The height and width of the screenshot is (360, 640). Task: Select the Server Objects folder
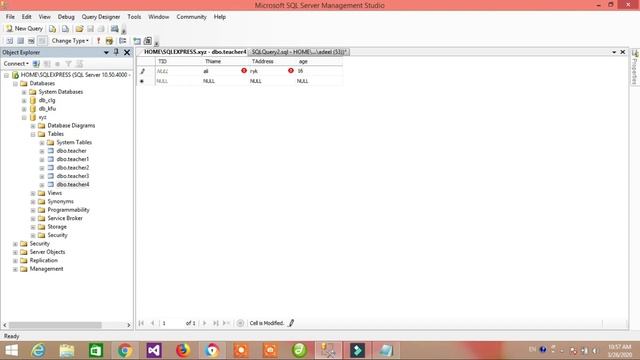tap(47, 252)
